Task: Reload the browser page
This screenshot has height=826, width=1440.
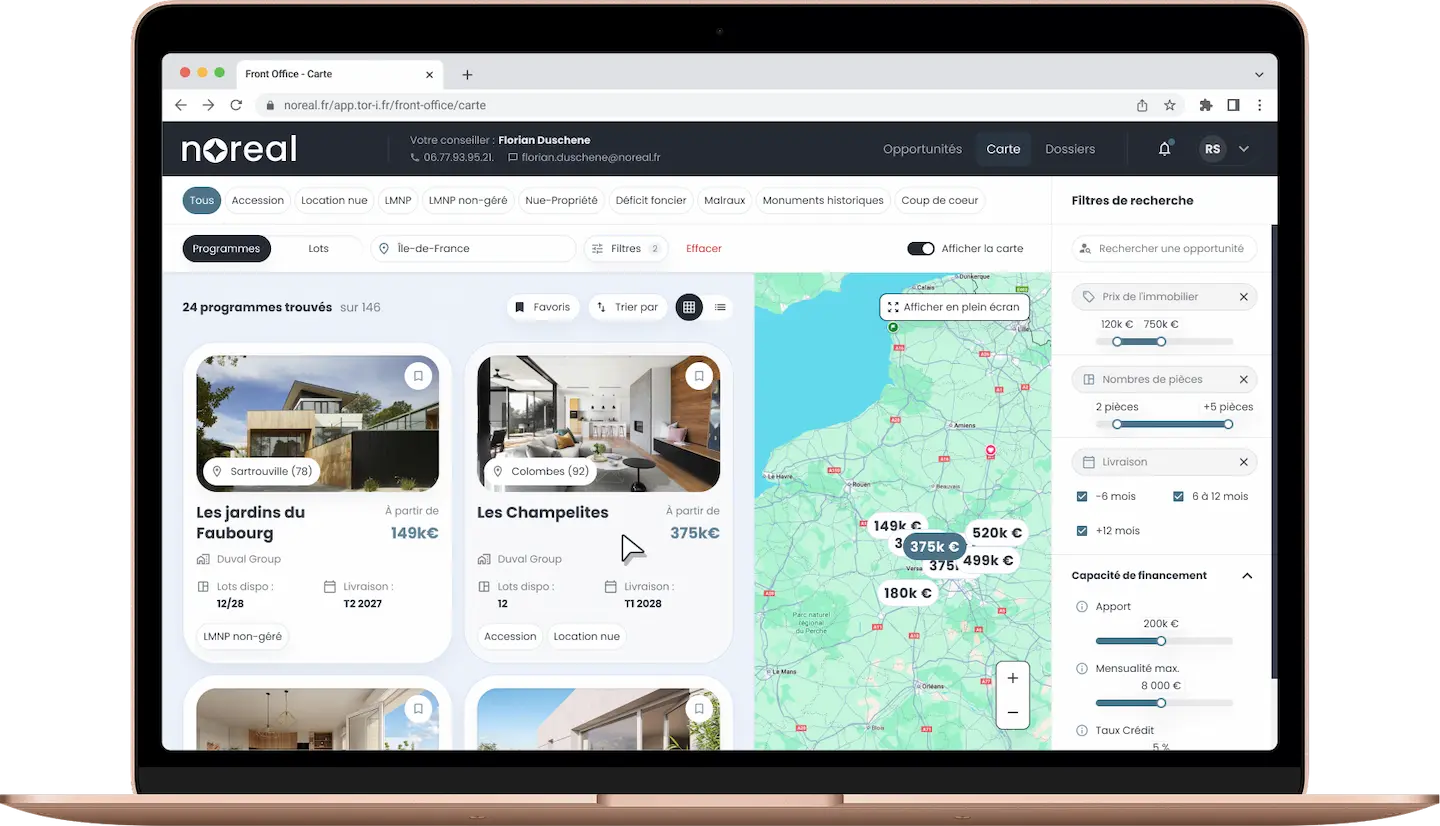Action: tap(236, 105)
